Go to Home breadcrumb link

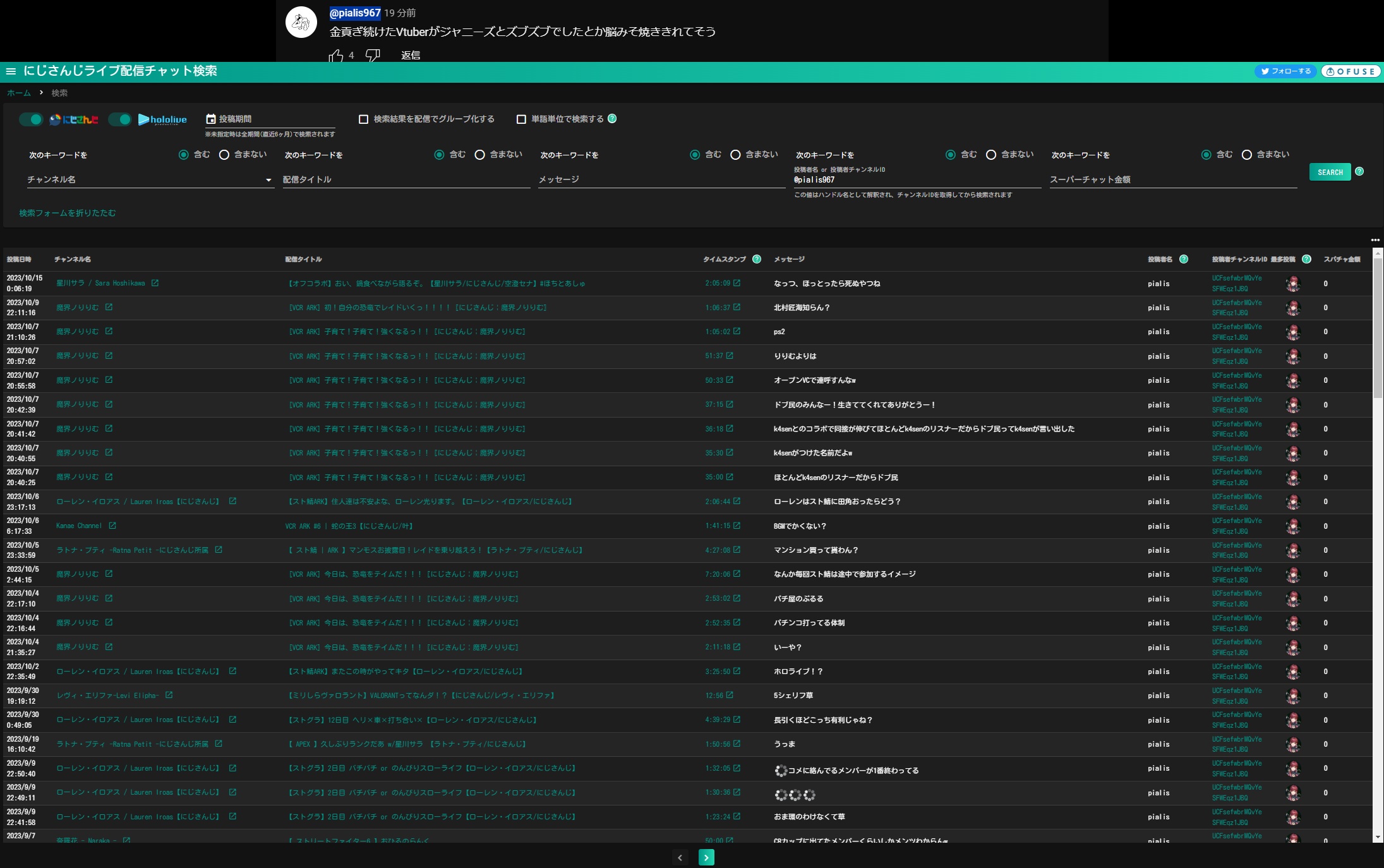[19, 93]
